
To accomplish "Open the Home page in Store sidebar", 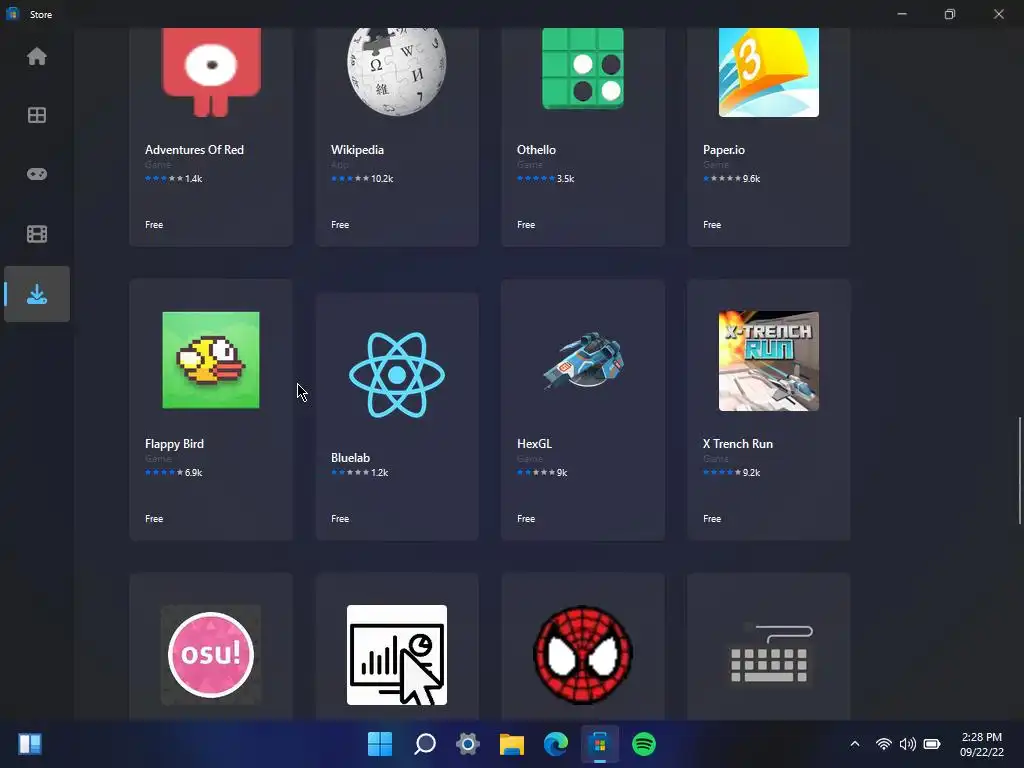I will tap(37, 57).
